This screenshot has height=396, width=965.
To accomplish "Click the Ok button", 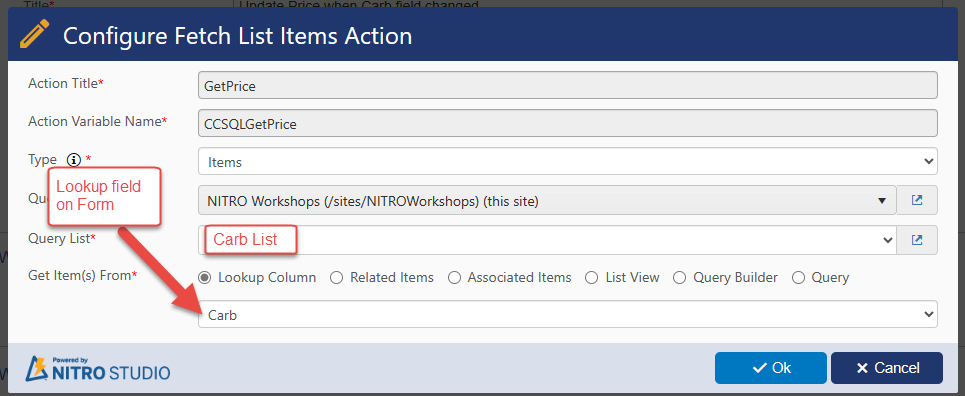I will pos(771,368).
